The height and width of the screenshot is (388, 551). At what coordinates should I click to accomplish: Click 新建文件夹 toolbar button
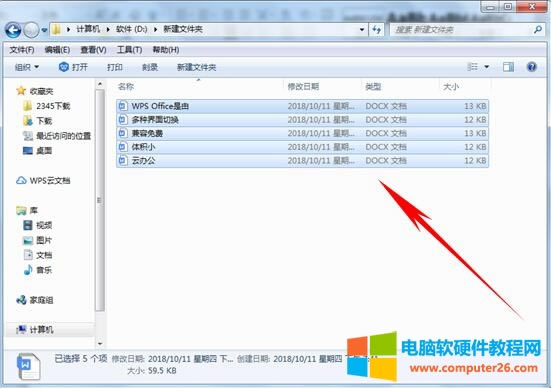[196, 67]
